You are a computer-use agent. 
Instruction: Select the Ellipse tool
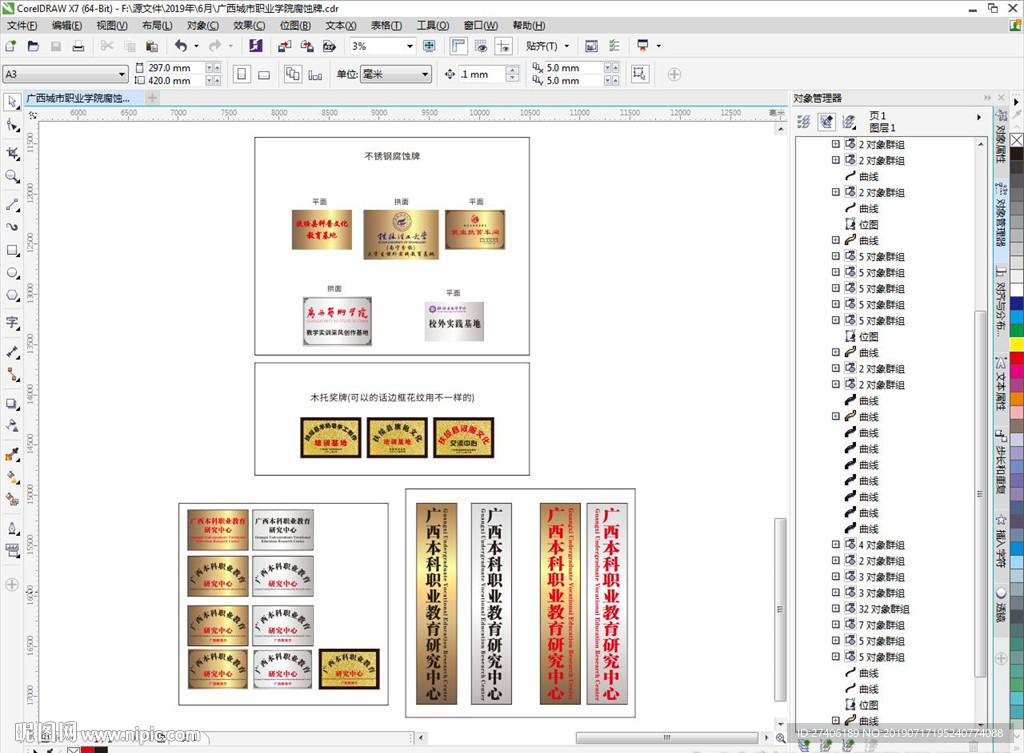13,273
